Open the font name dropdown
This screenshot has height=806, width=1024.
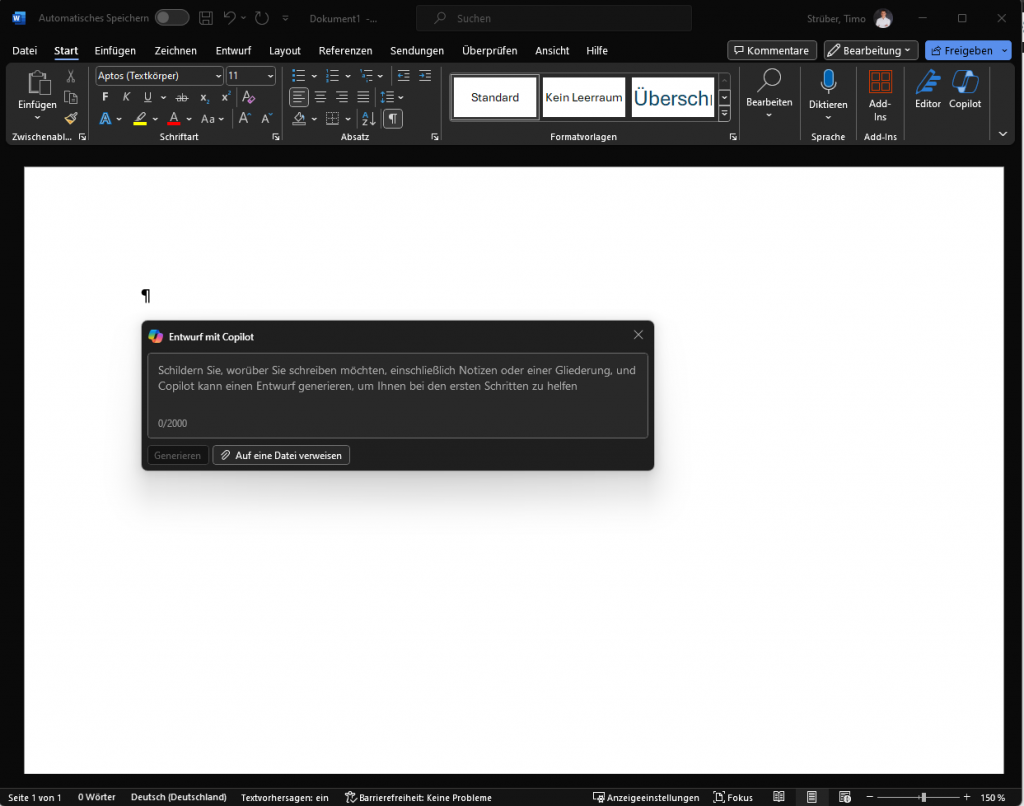click(219, 76)
